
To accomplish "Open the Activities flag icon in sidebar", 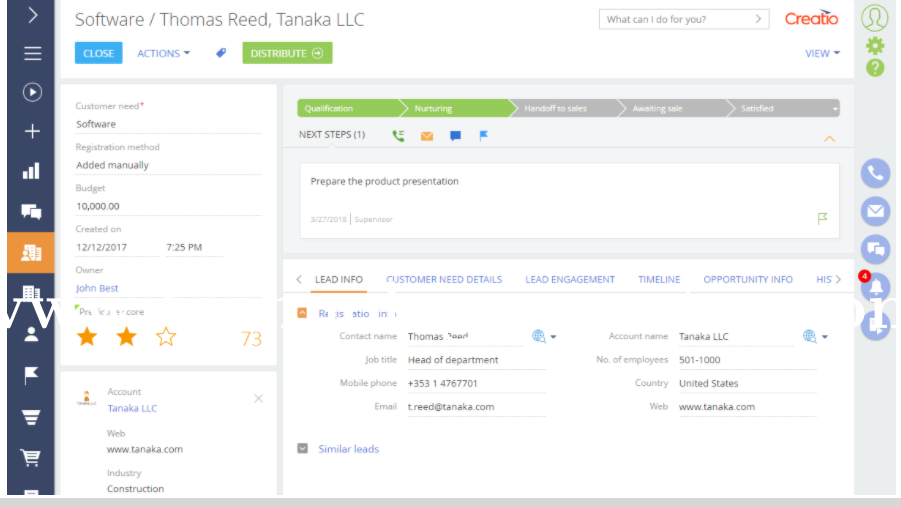I will point(31,375).
